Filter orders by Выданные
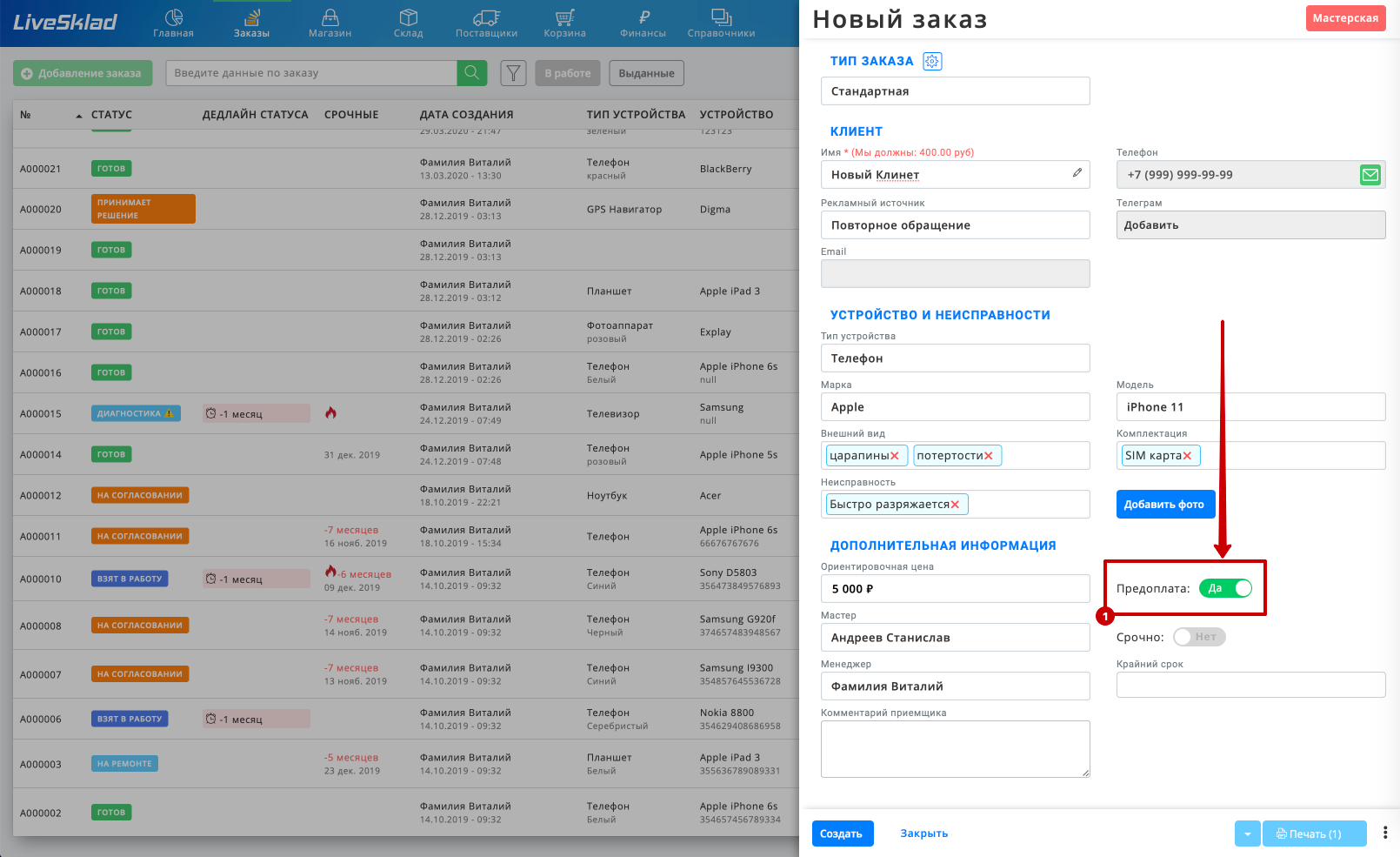The image size is (1400, 857). pyautogui.click(x=646, y=73)
